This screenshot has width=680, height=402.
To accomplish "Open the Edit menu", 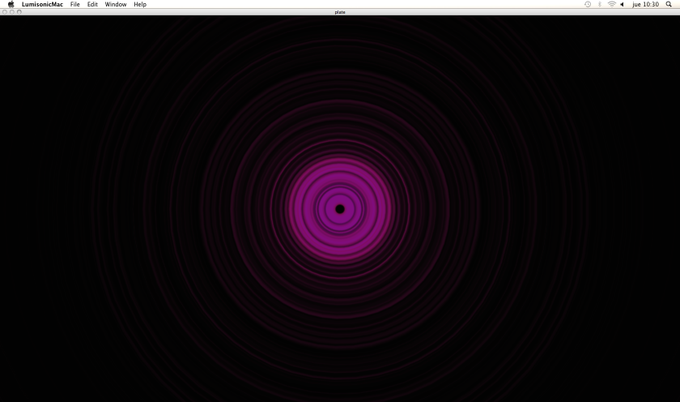I will click(92, 4).
